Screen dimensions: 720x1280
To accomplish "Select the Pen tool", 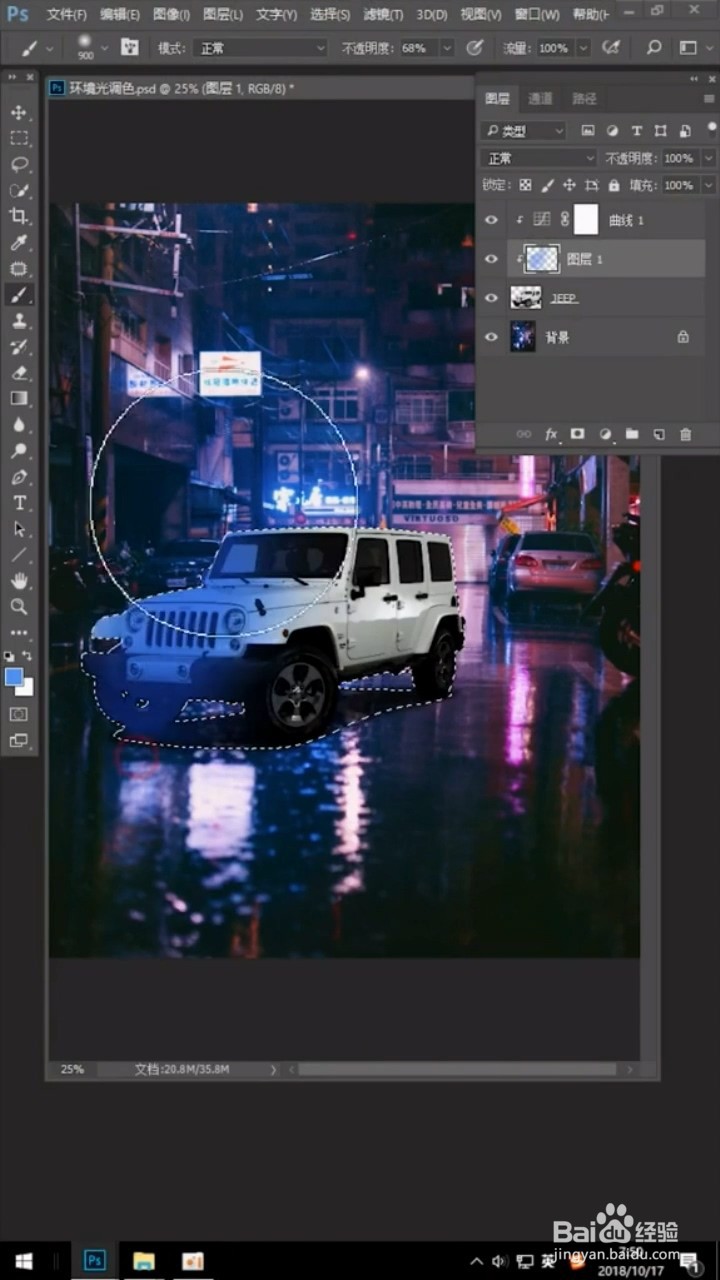I will point(19,477).
